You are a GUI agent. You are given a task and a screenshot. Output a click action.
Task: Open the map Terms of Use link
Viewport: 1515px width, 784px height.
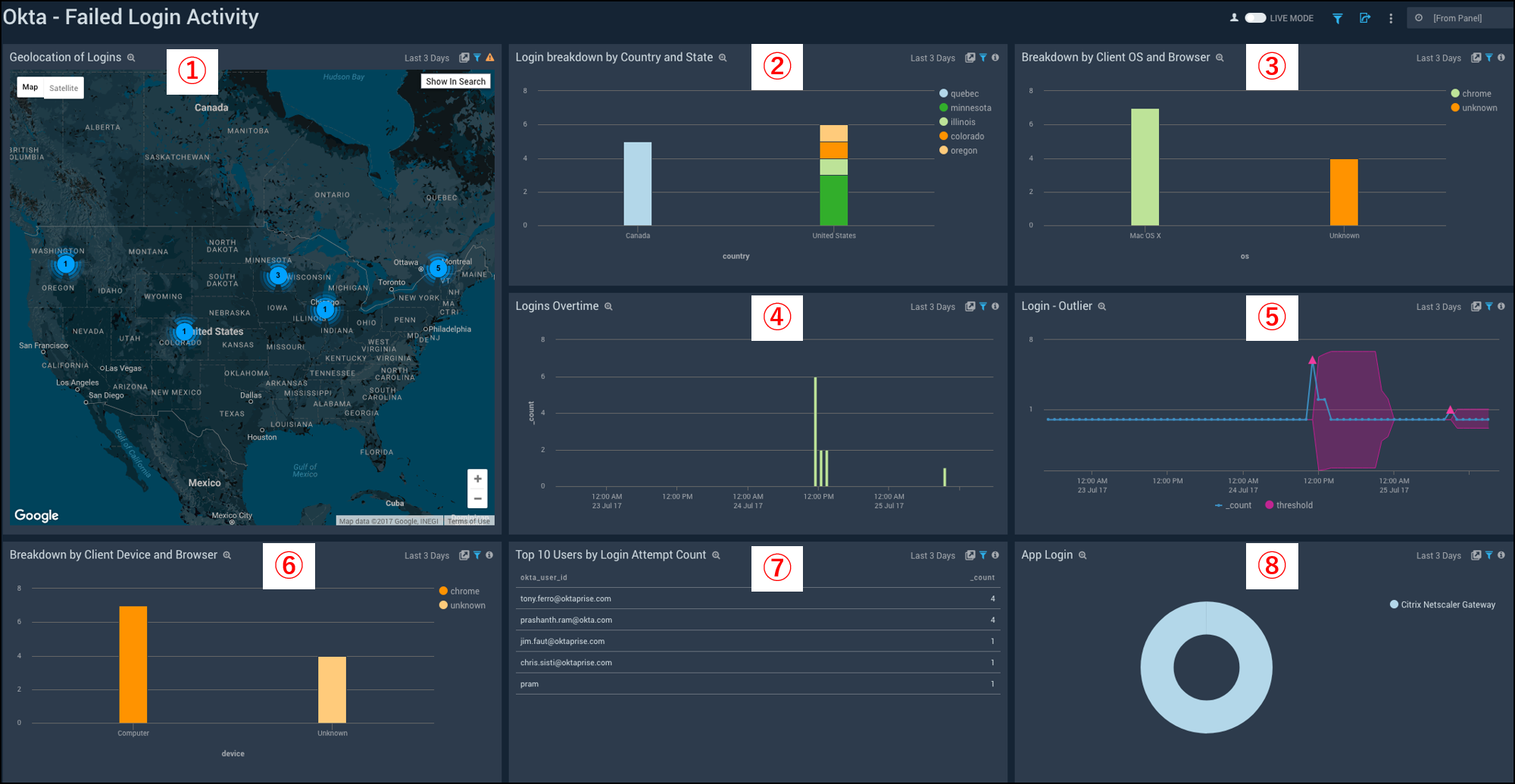coord(468,521)
